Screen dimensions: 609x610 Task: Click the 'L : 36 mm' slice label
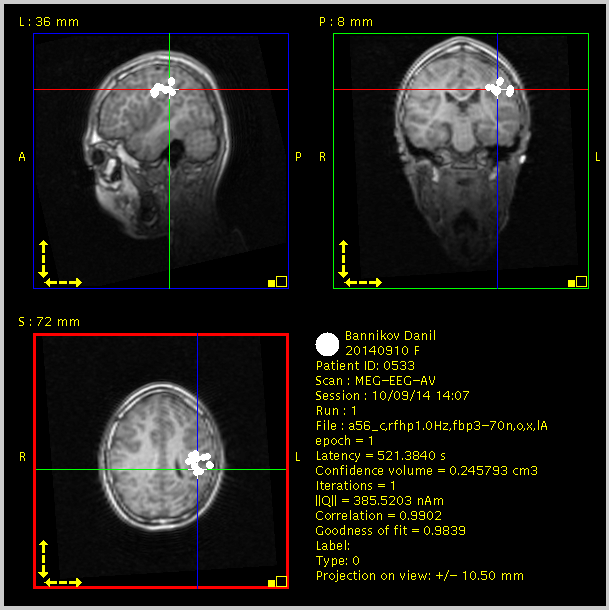point(49,22)
